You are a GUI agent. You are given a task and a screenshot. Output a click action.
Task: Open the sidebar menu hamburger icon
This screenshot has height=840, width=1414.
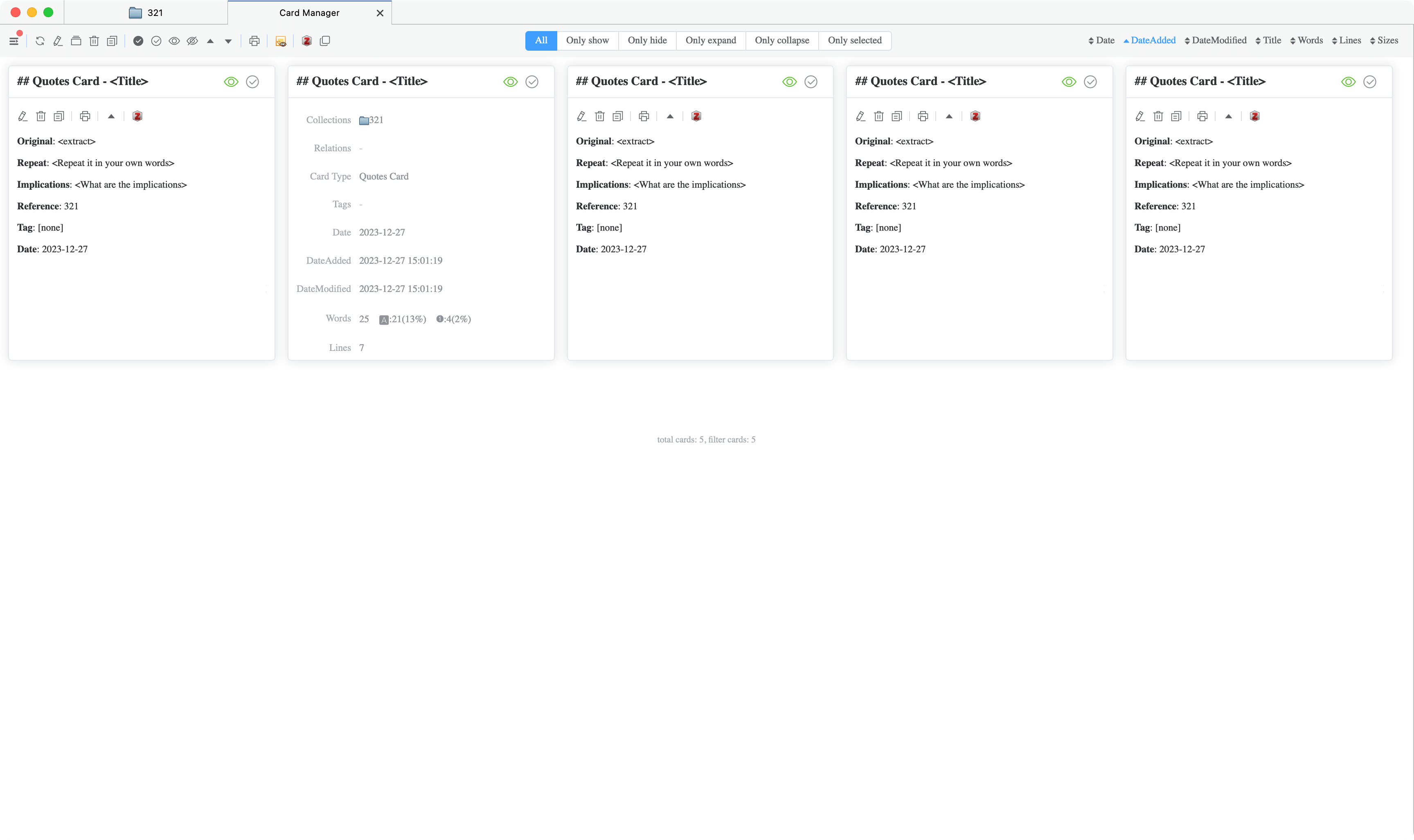[x=14, y=41]
